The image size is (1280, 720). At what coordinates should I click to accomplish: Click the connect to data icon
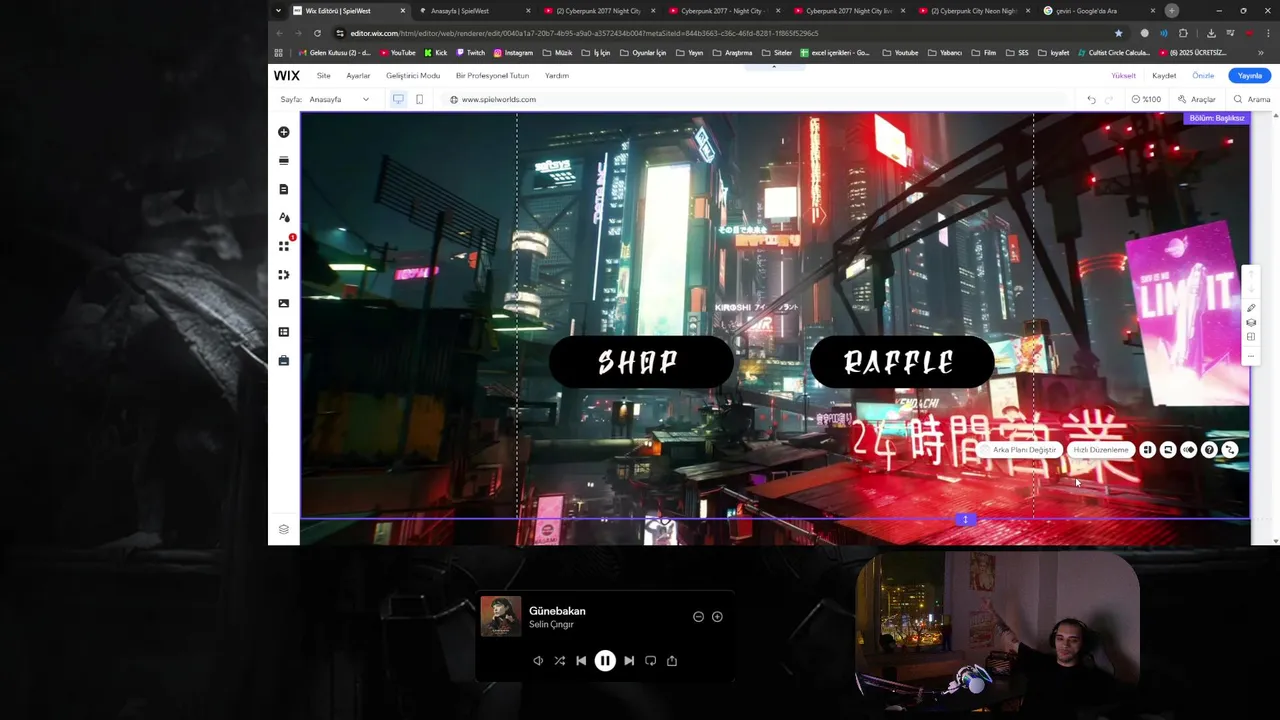1230,450
